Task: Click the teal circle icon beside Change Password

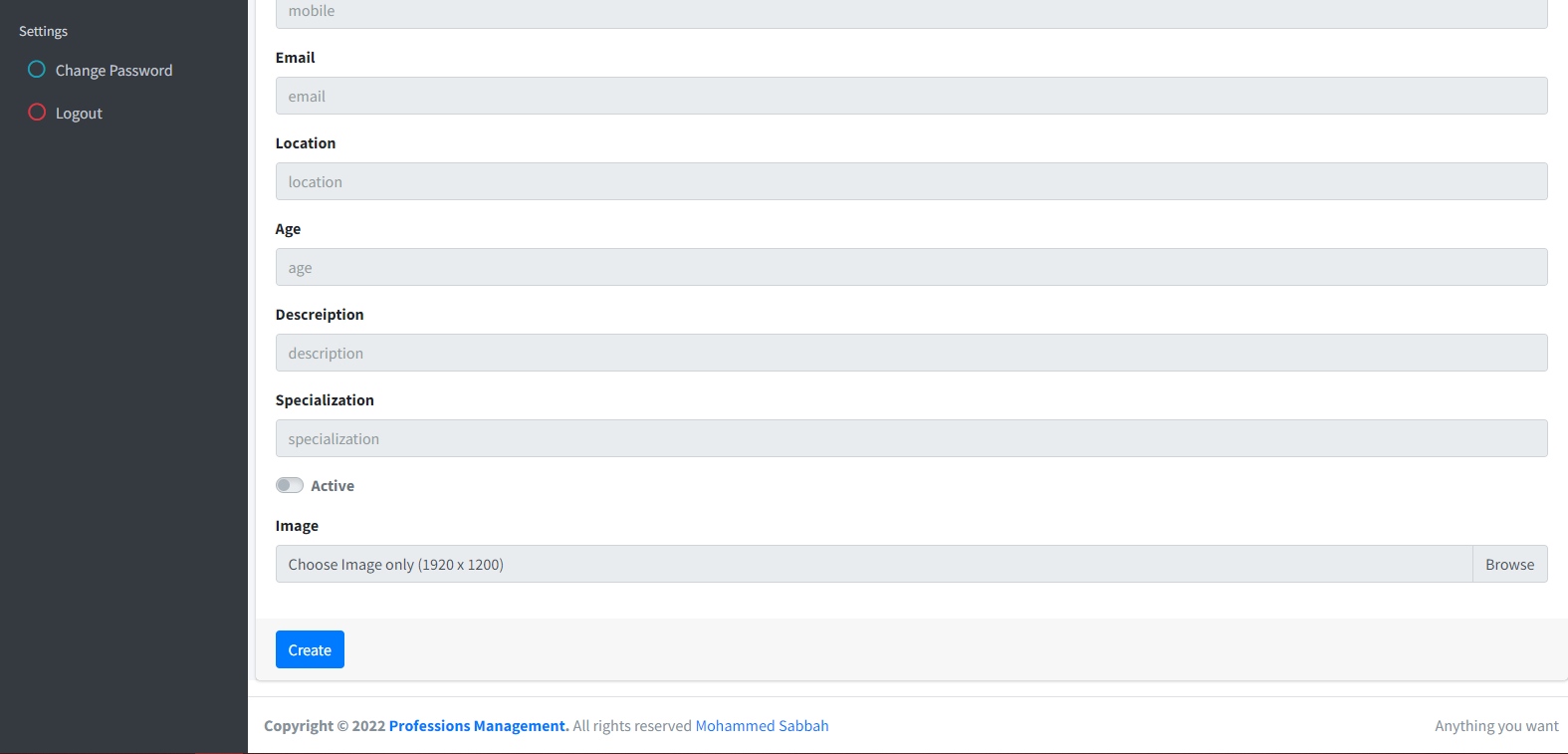Action: [x=37, y=70]
